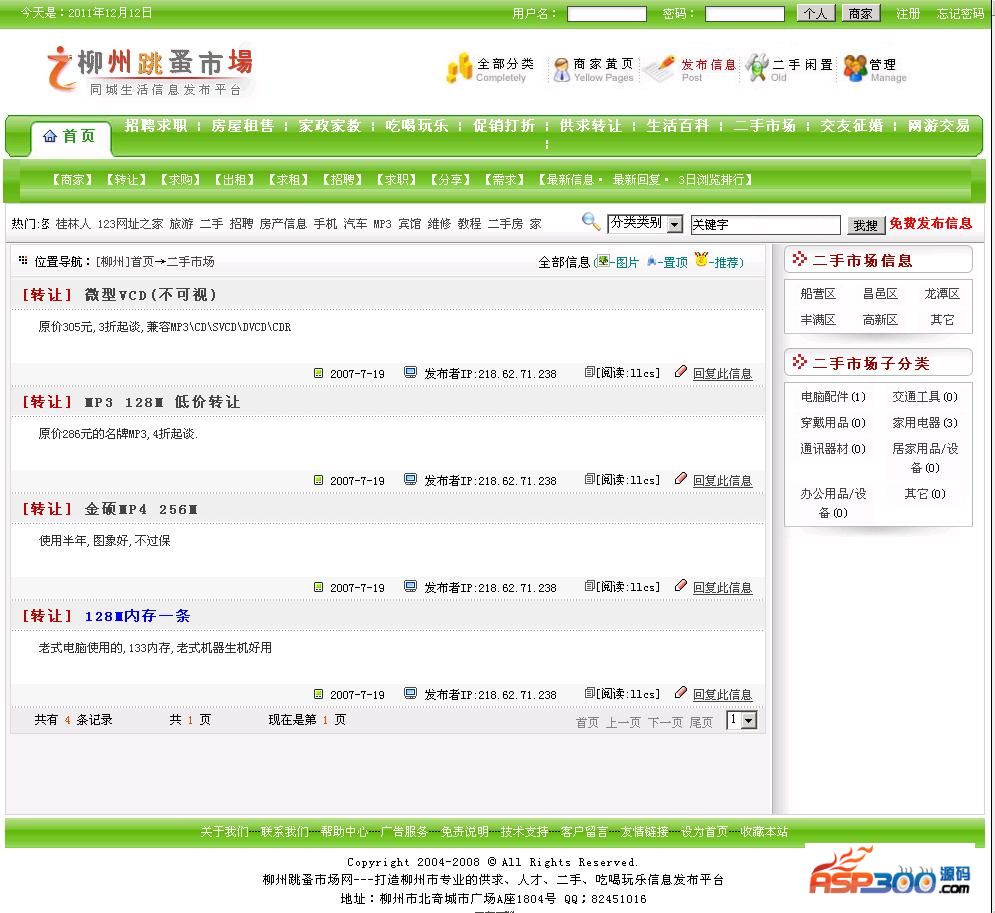Open 网游交易 menu item
The width and height of the screenshot is (995, 913).
(x=939, y=126)
